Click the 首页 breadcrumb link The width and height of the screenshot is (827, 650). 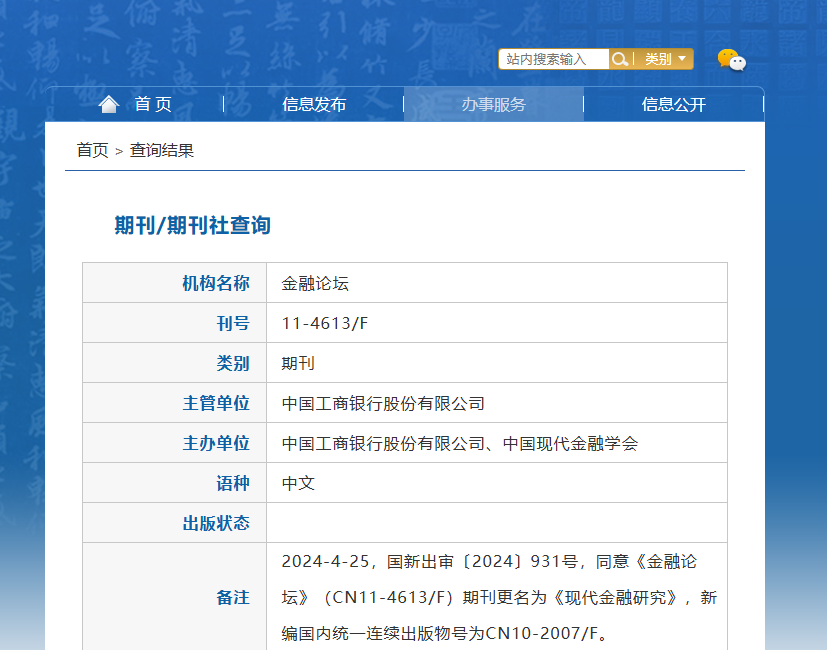coord(92,150)
